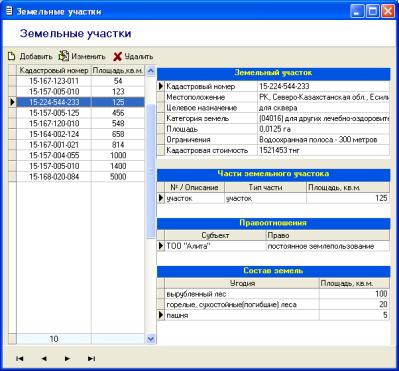Image resolution: width=399 pixels, height=371 pixels.
Task: Click list scrollbar down arrow
Action: click(151, 339)
